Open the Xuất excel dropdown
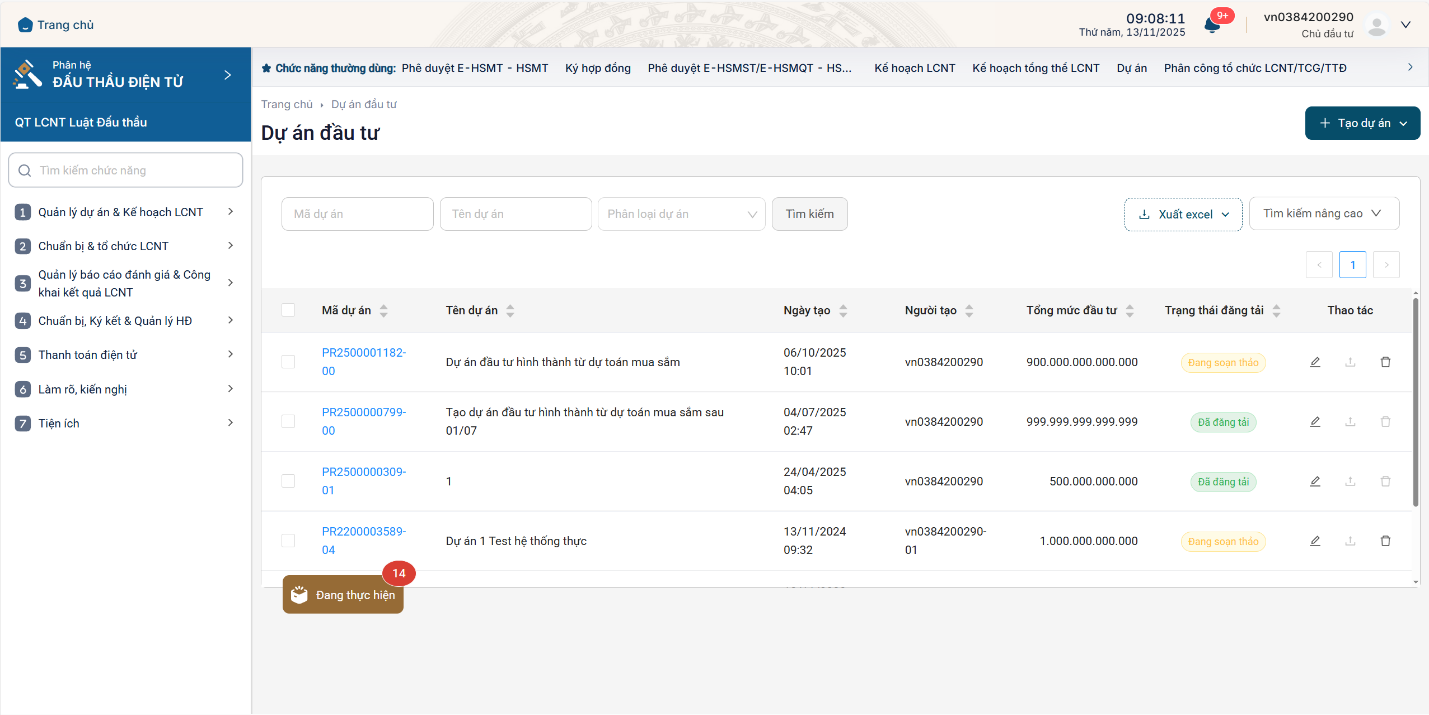Screen dimensions: 1429x715 [x=1183, y=214]
